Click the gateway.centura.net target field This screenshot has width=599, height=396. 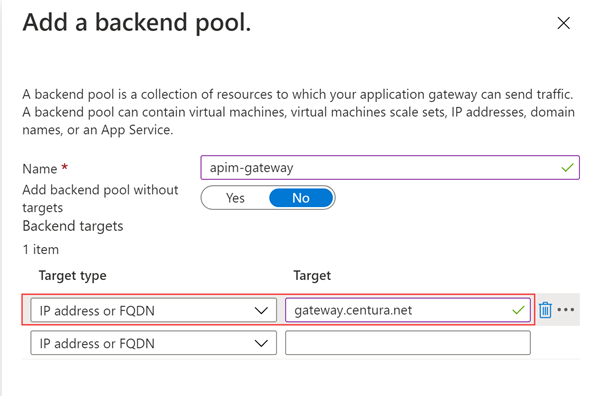[x=408, y=310]
